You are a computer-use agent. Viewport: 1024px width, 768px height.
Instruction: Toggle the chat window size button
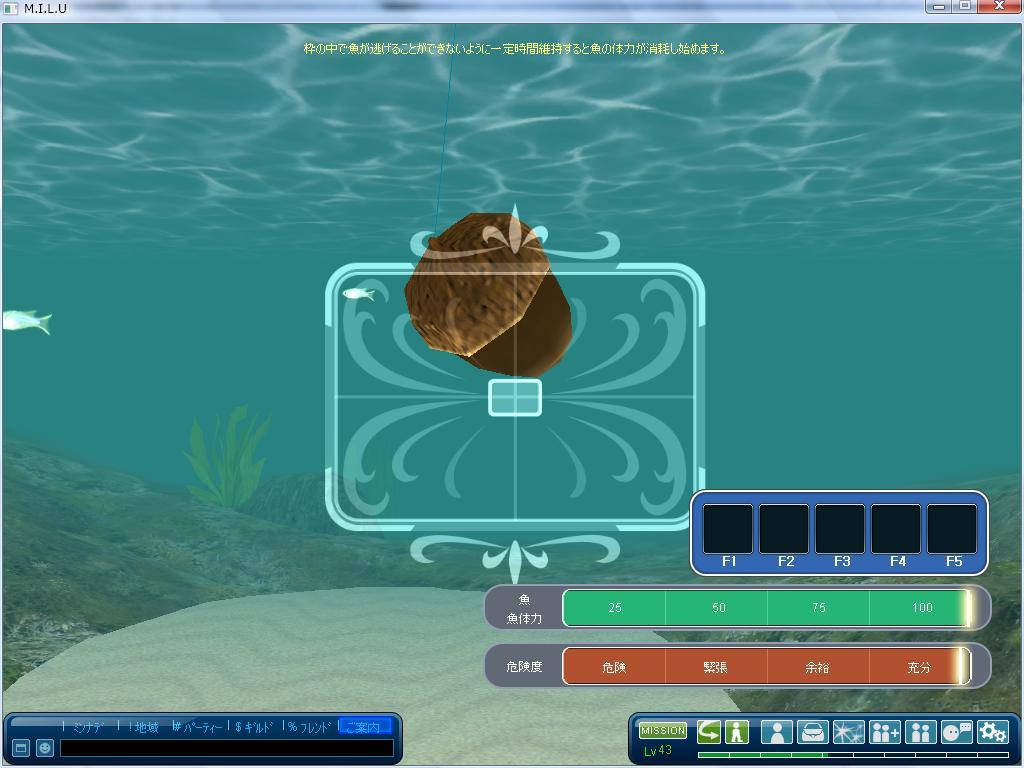click(21, 748)
